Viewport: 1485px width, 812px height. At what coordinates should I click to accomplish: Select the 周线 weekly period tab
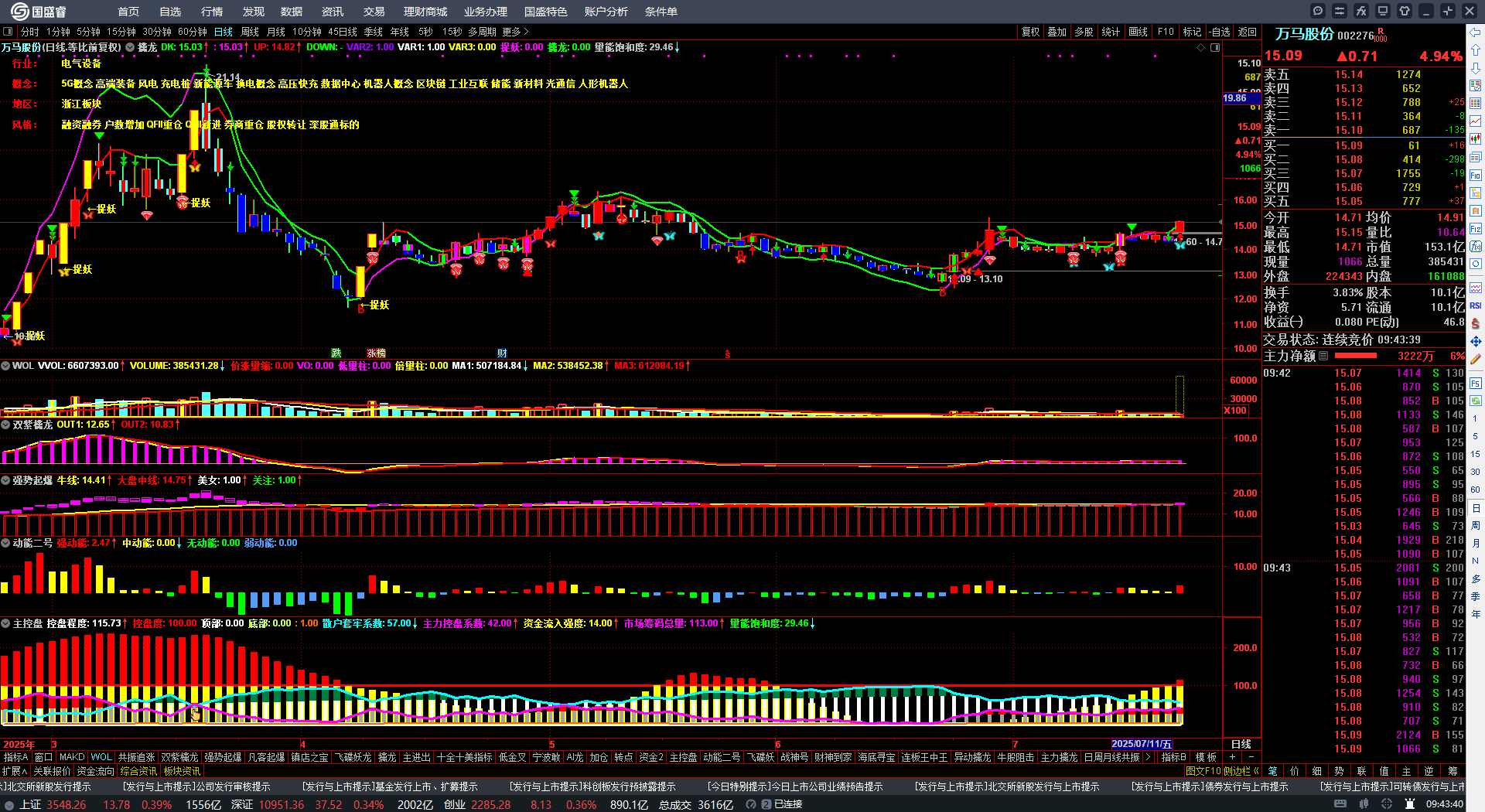[x=250, y=32]
